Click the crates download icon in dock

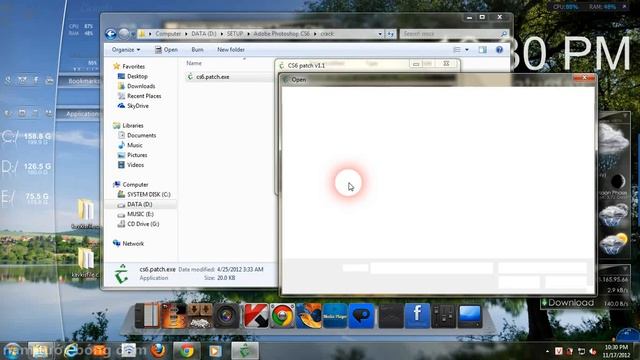click(x=200, y=316)
